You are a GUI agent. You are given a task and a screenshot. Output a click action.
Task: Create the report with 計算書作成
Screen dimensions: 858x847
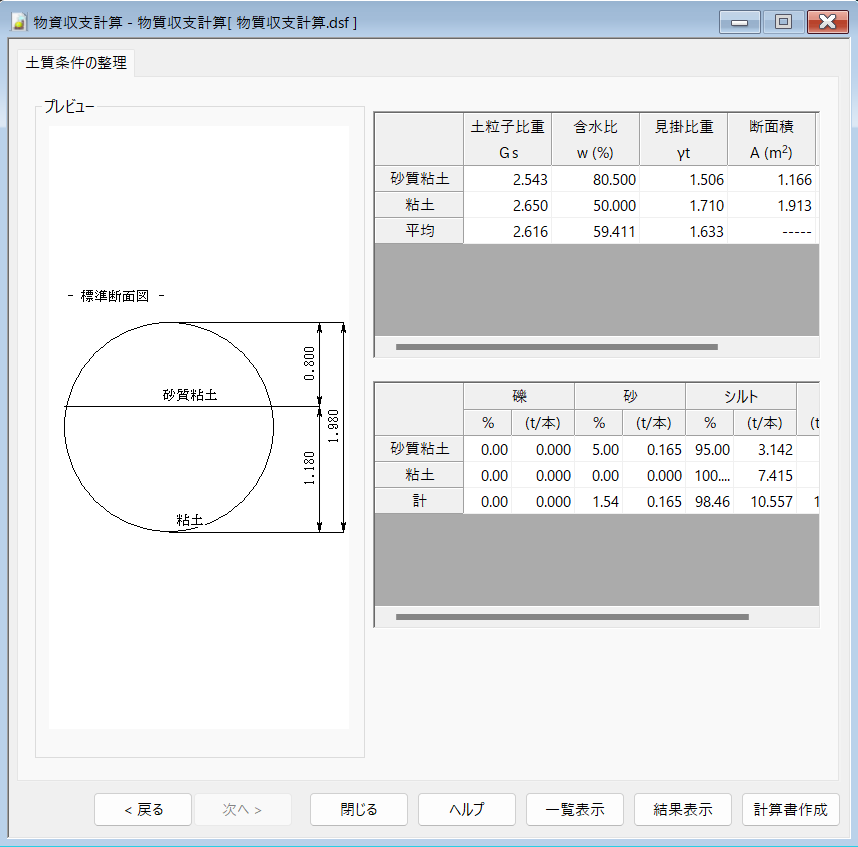click(791, 810)
